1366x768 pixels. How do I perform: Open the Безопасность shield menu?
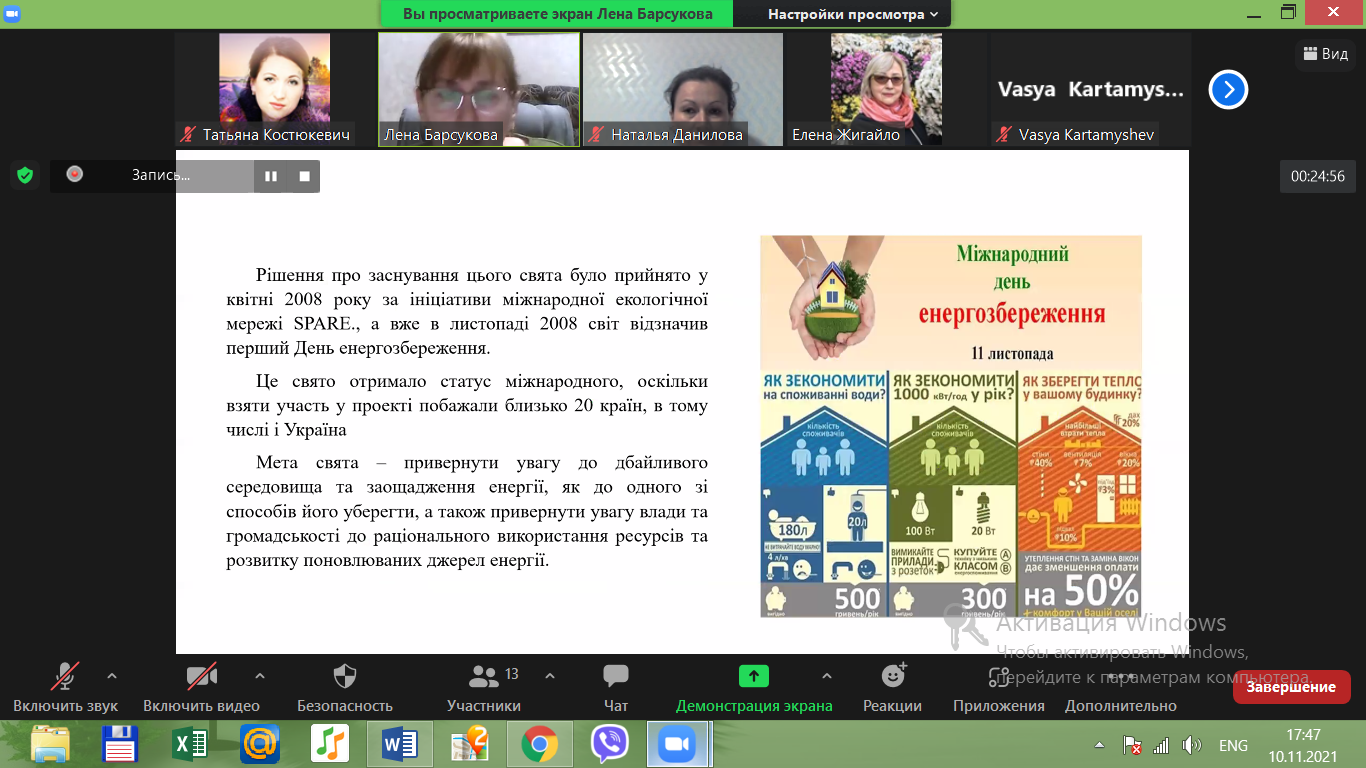pos(345,687)
